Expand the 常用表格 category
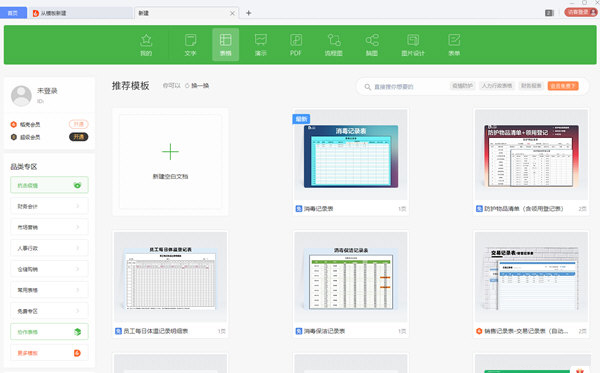This screenshot has height=373, width=600. (49, 290)
